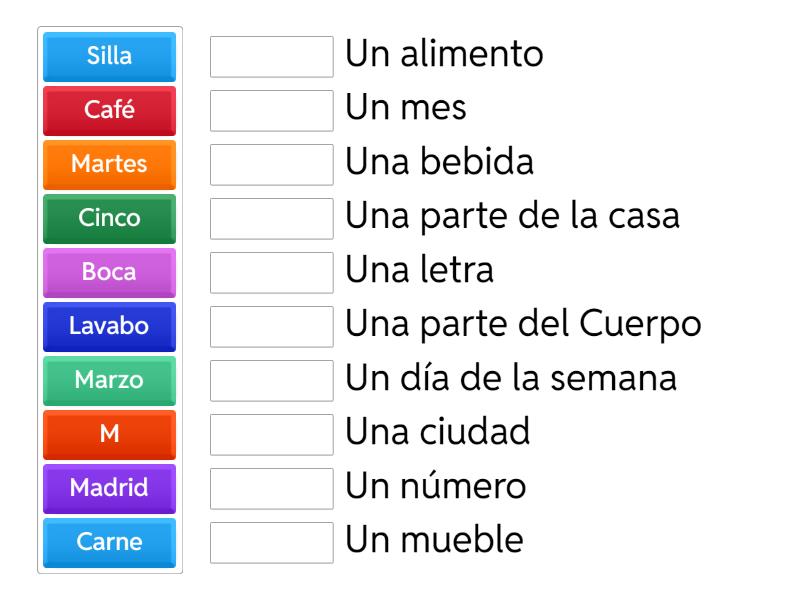This screenshot has height=600, width=800.
Task: Click the teal Marzo tile
Action: pos(110,380)
